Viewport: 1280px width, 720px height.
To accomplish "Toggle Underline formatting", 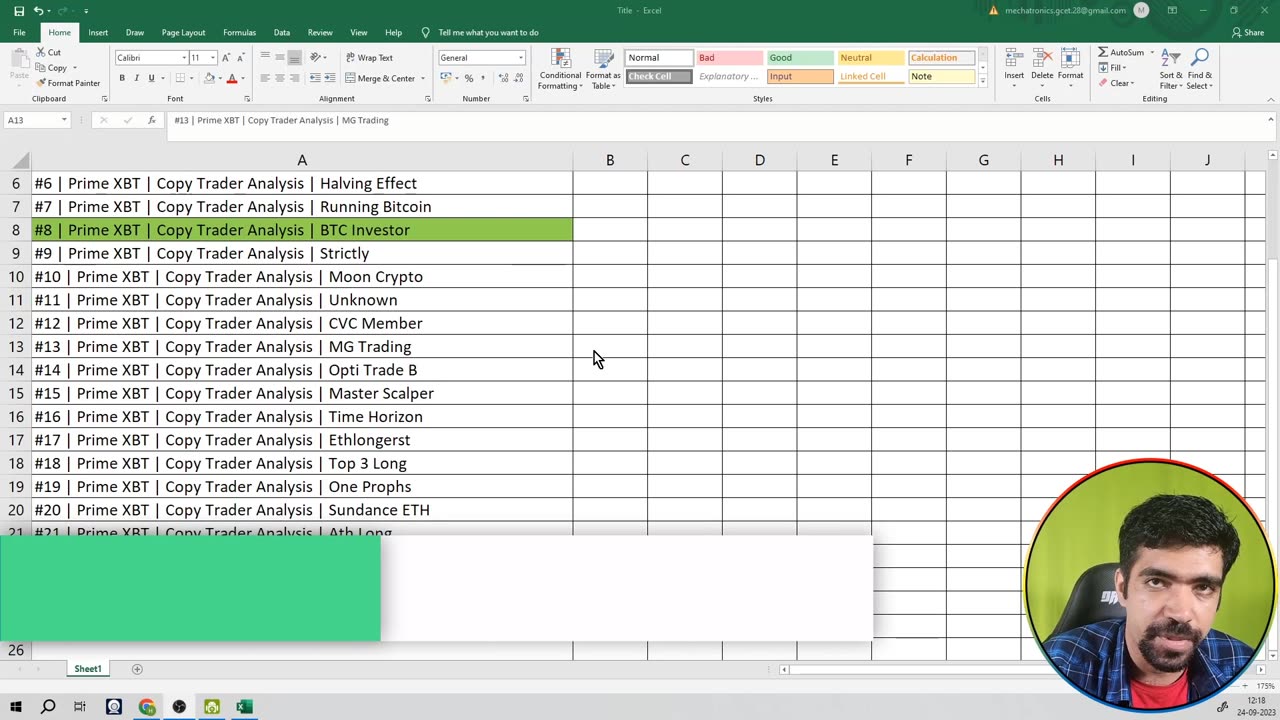I will (151, 78).
